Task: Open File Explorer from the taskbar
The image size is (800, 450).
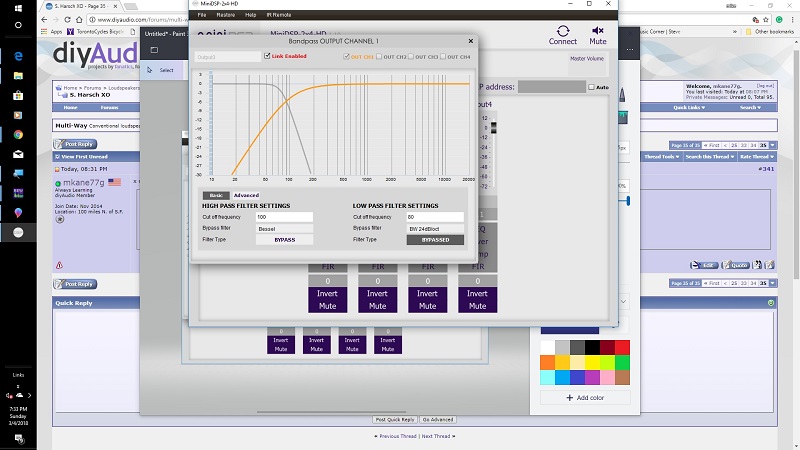Action: (x=18, y=76)
